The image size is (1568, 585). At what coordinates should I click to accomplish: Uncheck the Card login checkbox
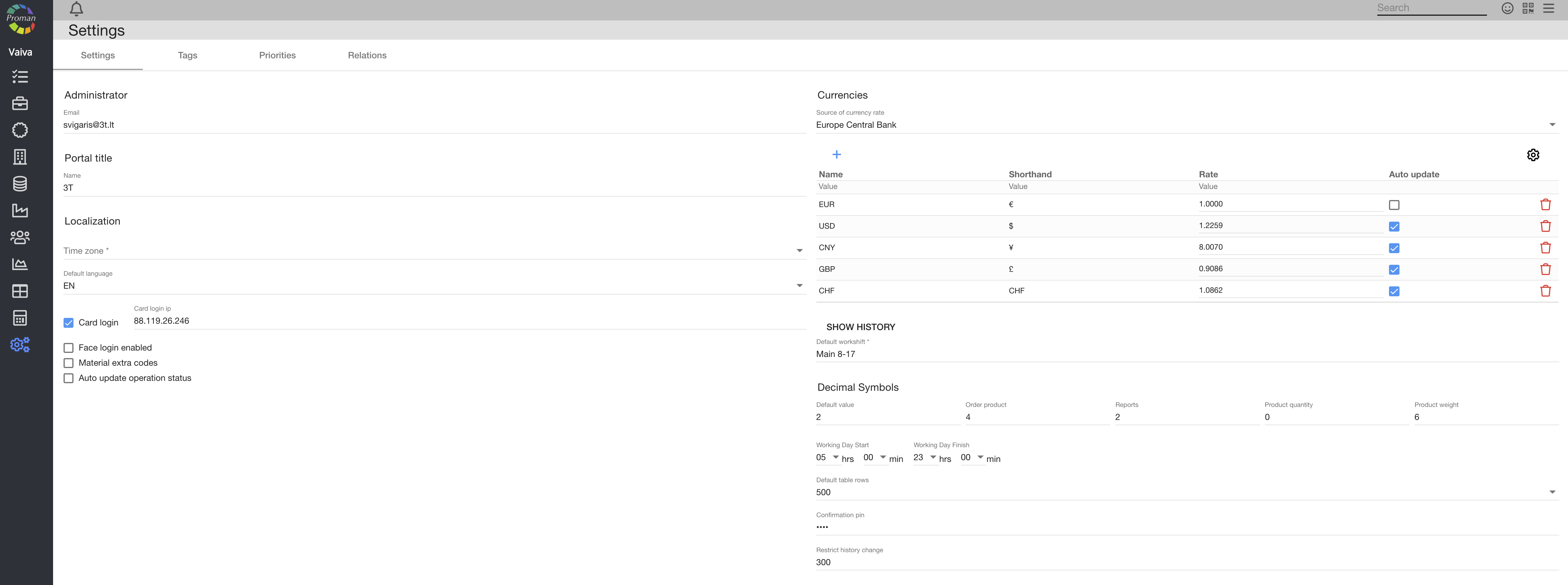69,323
